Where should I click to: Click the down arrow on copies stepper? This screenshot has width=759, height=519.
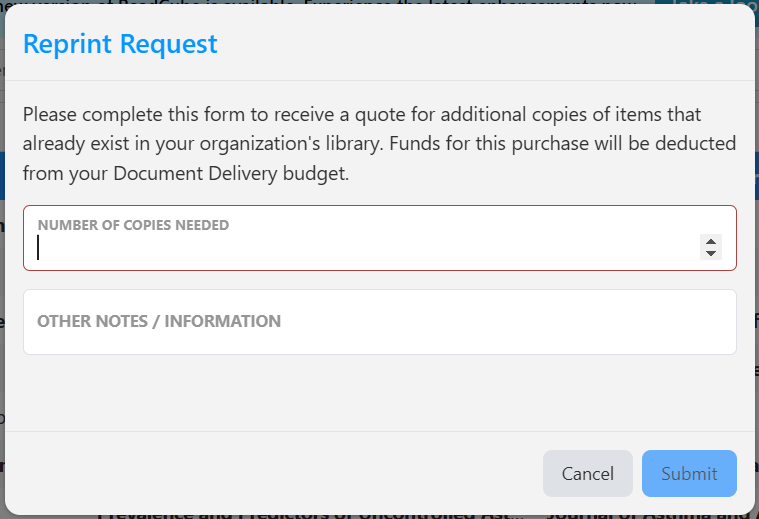click(711, 253)
